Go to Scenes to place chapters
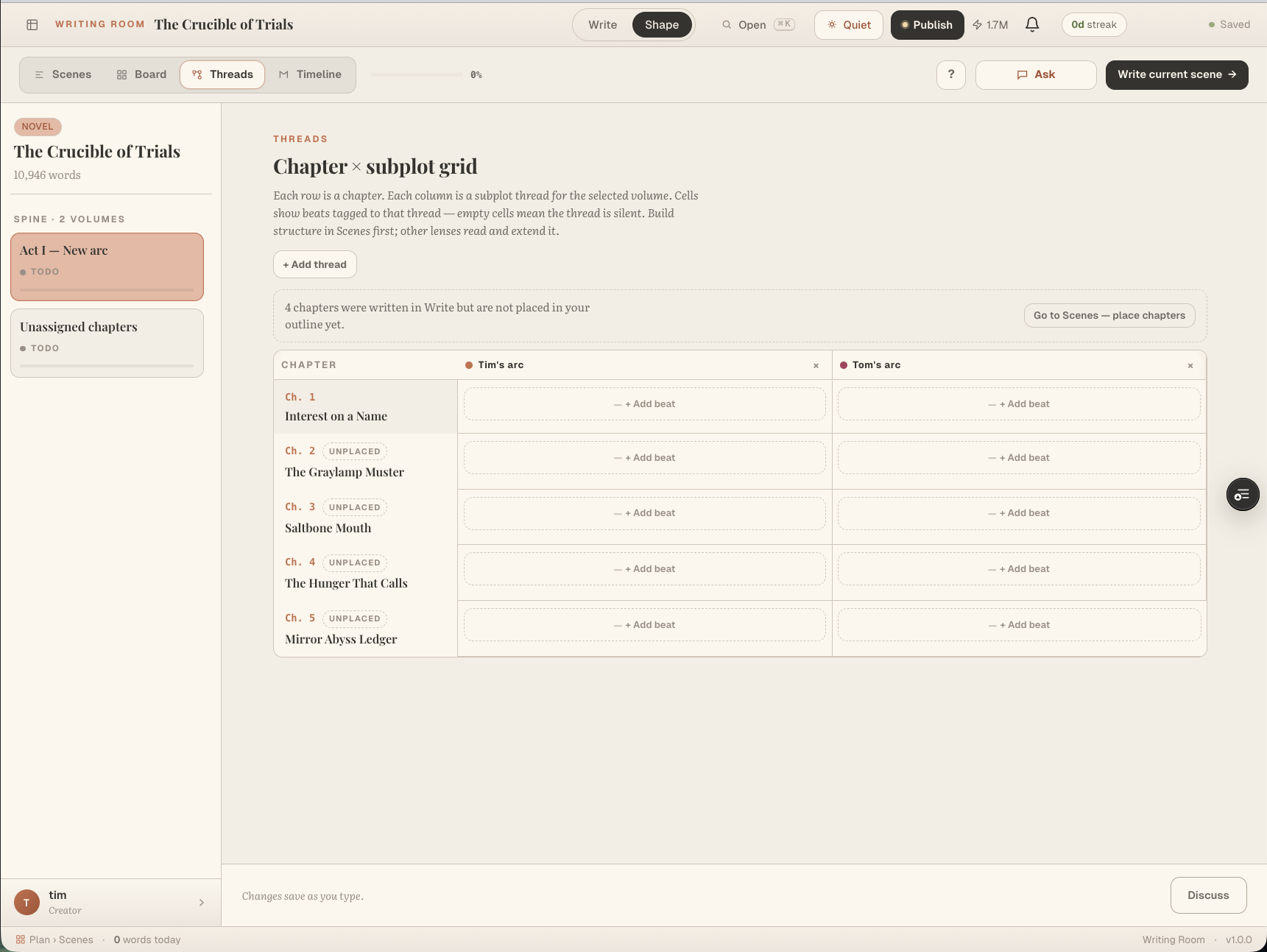The width and height of the screenshot is (1267, 952). click(x=1109, y=316)
